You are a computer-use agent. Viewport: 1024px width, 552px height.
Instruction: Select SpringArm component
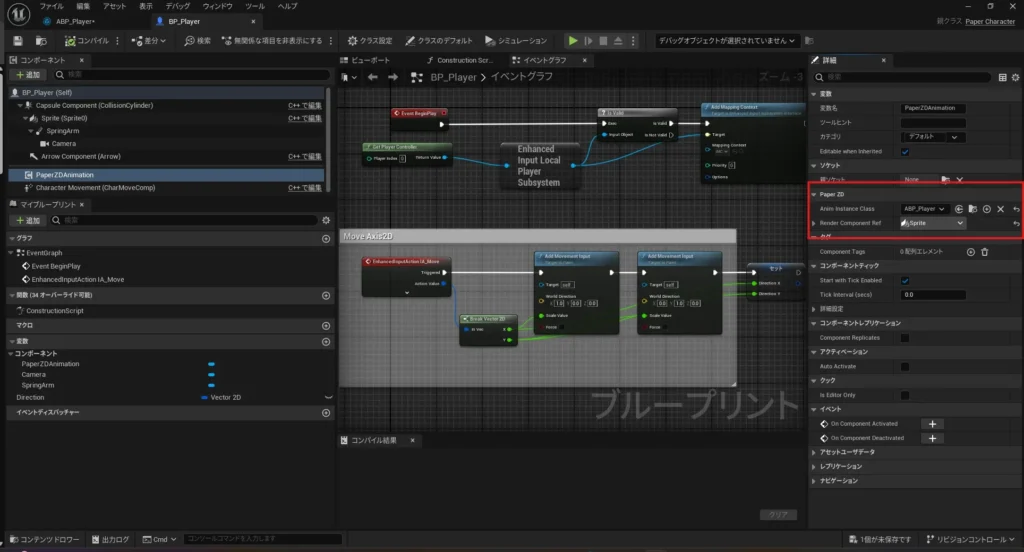click(x=63, y=131)
